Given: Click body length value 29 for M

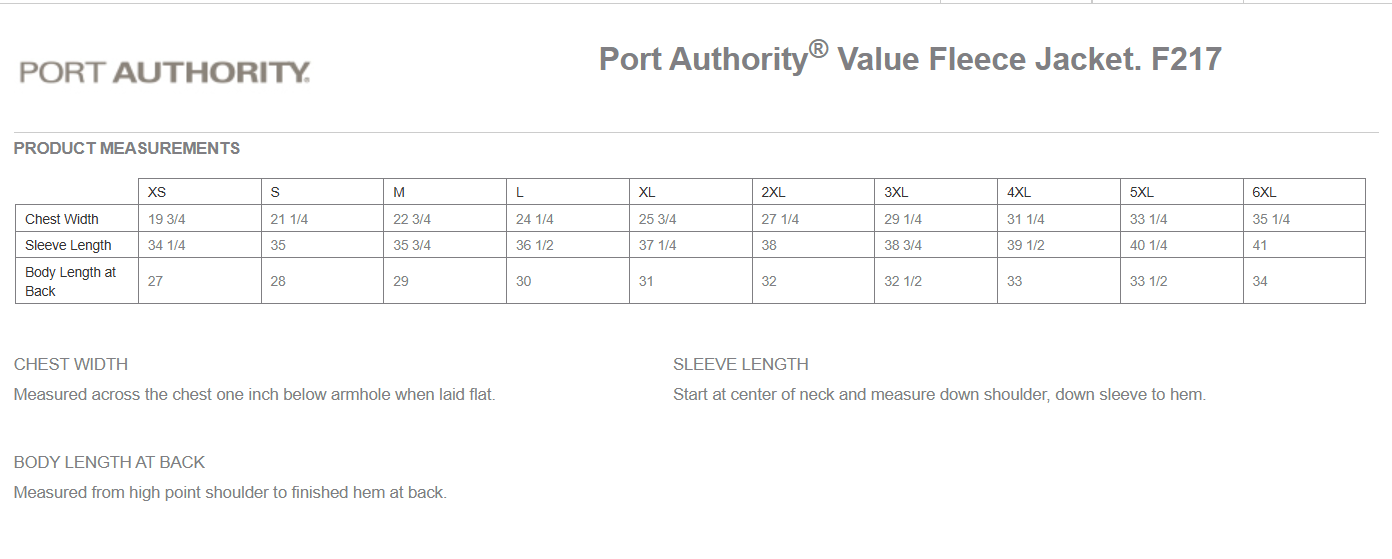Looking at the screenshot, I should pos(401,281).
